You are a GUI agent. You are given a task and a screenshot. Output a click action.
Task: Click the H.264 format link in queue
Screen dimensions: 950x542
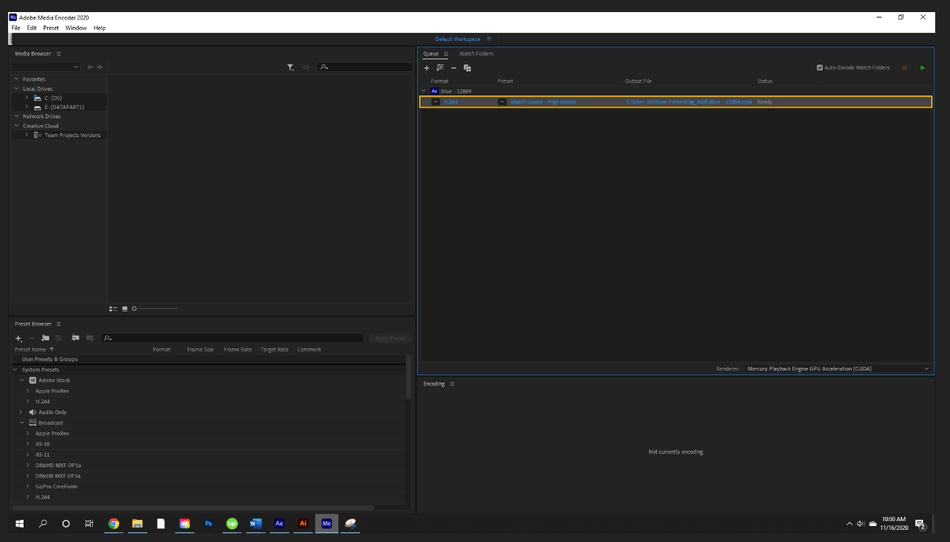(x=451, y=102)
